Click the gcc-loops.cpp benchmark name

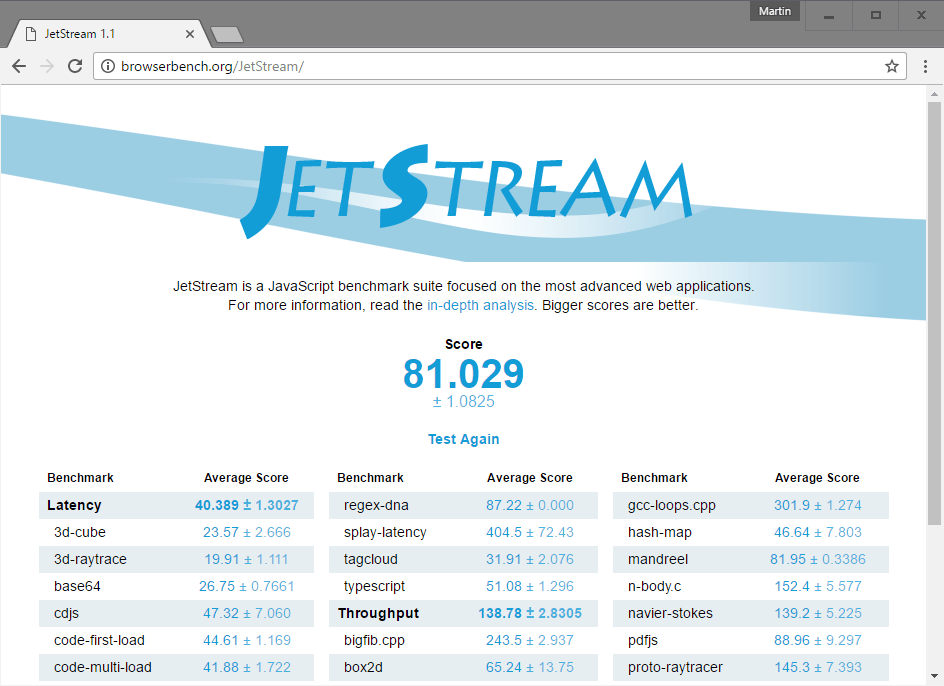coord(672,505)
